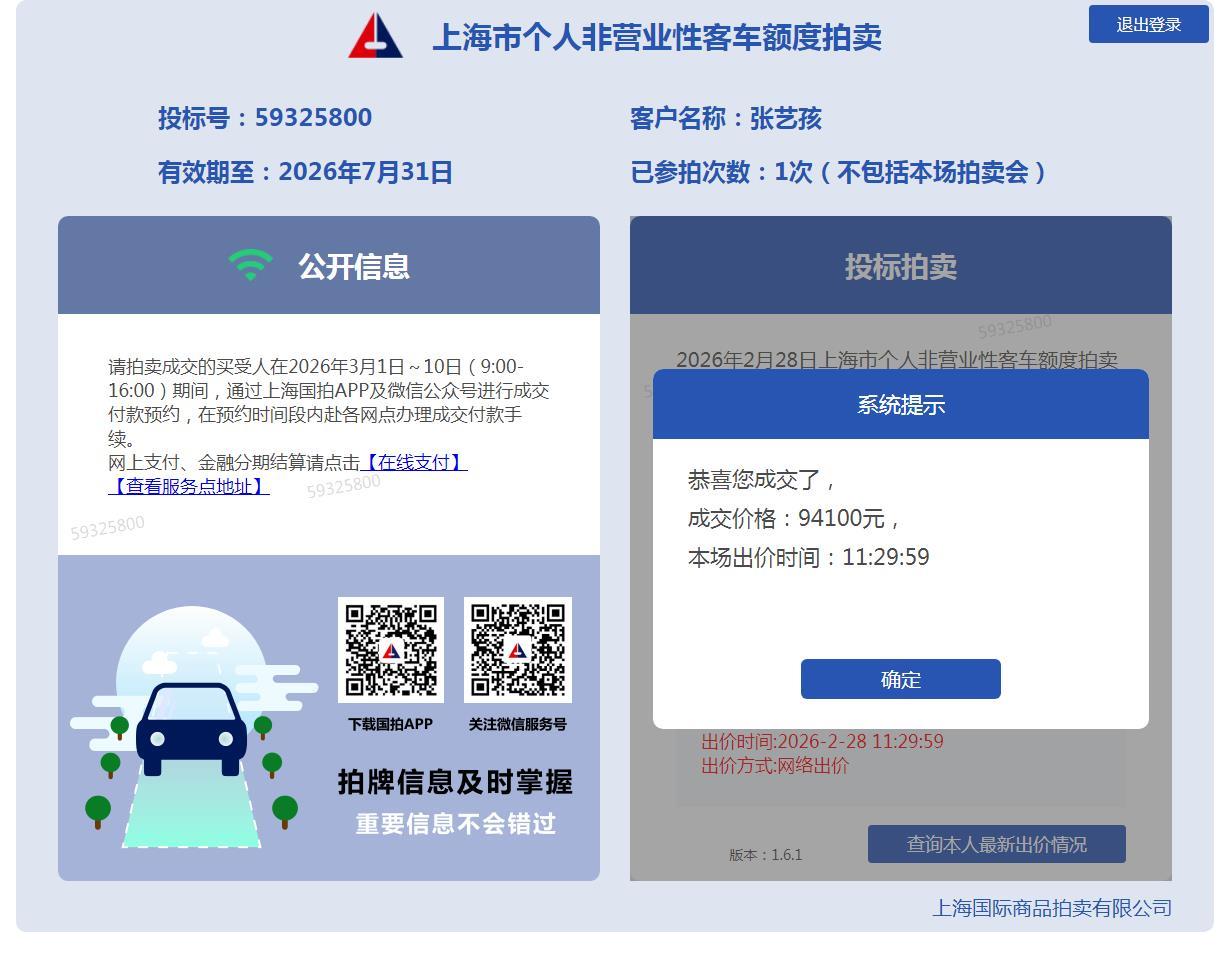Screen dimensions: 1231x956
Task: Click the 拍牌信息及时掌握 banner slogan
Action: point(455,782)
